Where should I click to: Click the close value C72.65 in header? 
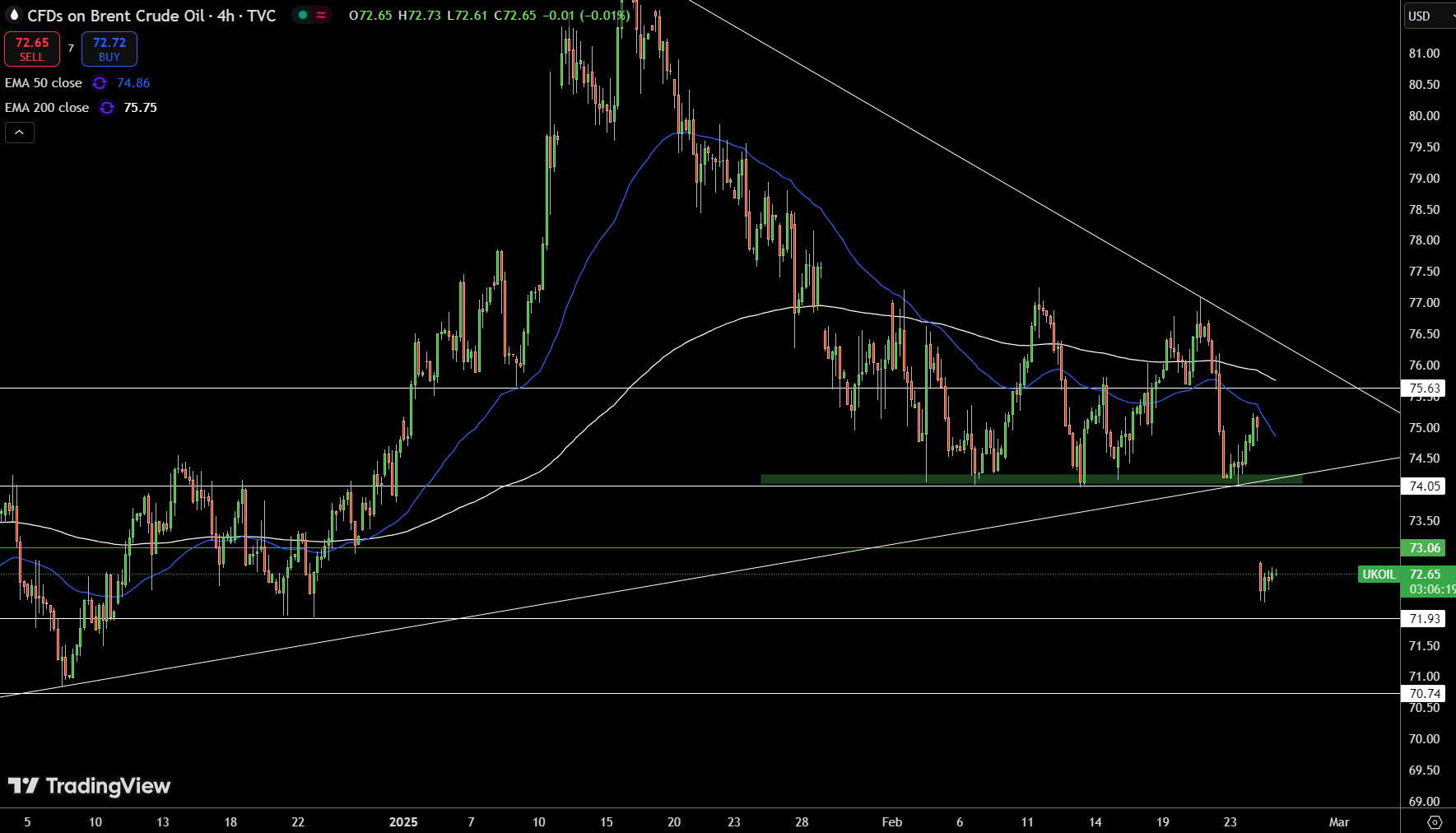click(514, 16)
